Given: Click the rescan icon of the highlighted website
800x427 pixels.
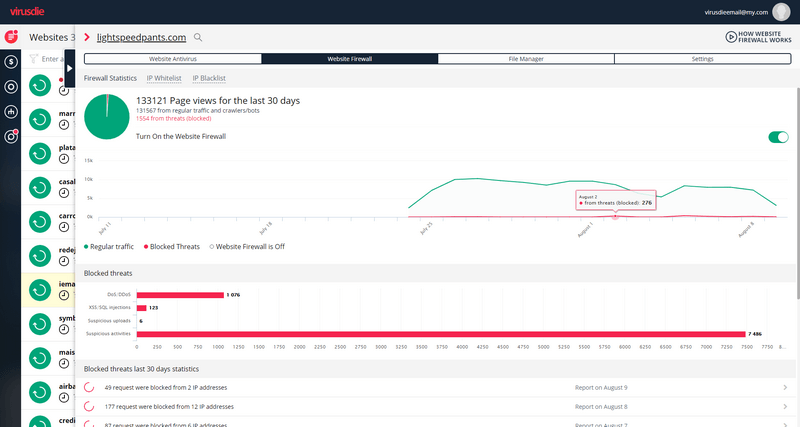Looking at the screenshot, I should point(41,289).
